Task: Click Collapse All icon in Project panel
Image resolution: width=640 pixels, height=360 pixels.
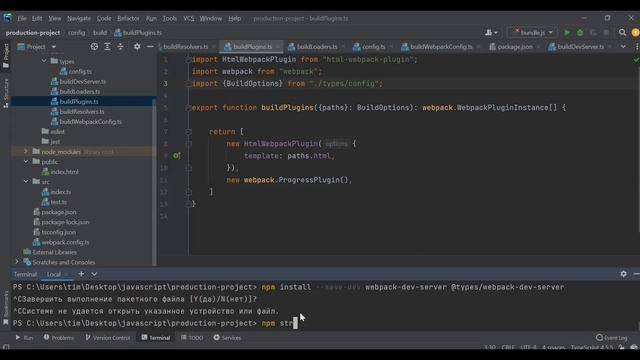Action: (120, 47)
